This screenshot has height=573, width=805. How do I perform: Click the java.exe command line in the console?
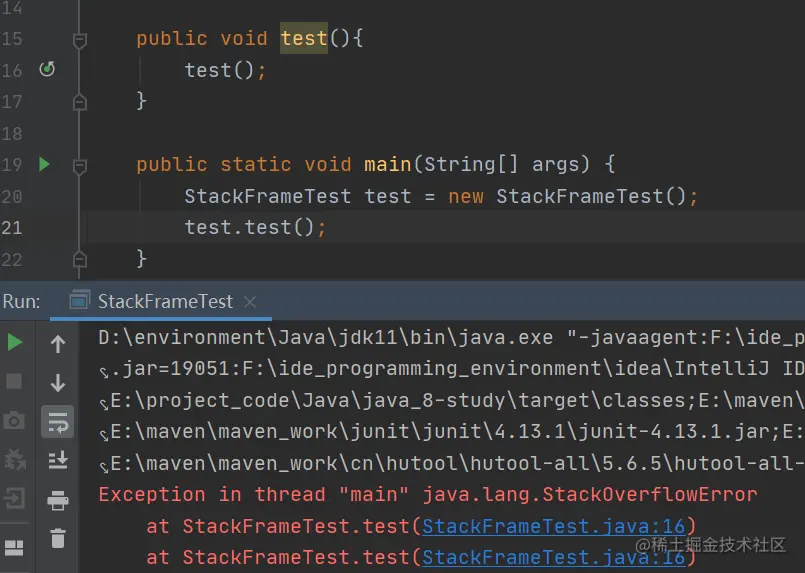click(451, 337)
